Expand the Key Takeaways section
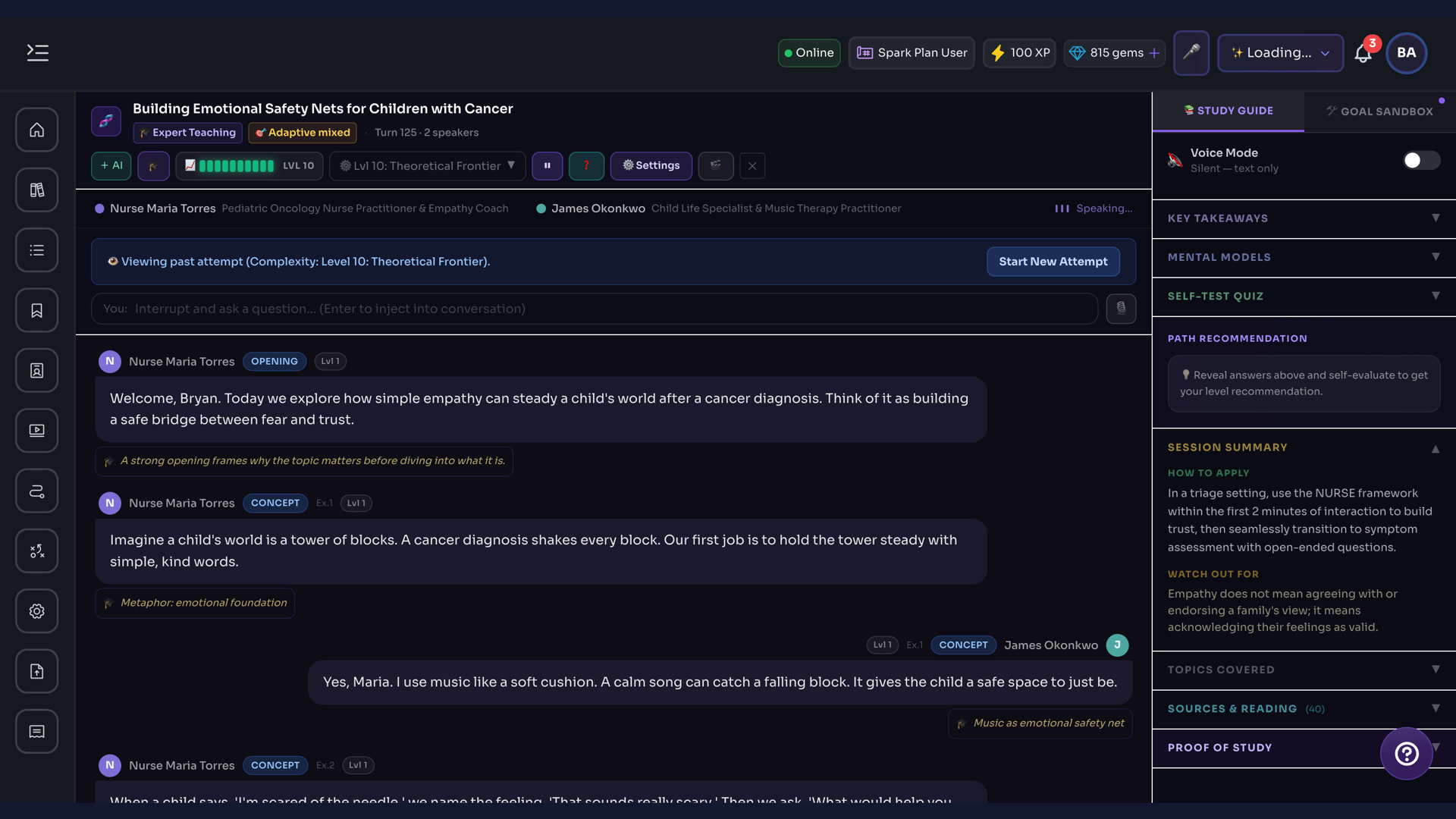The image size is (1456, 819). (1304, 218)
